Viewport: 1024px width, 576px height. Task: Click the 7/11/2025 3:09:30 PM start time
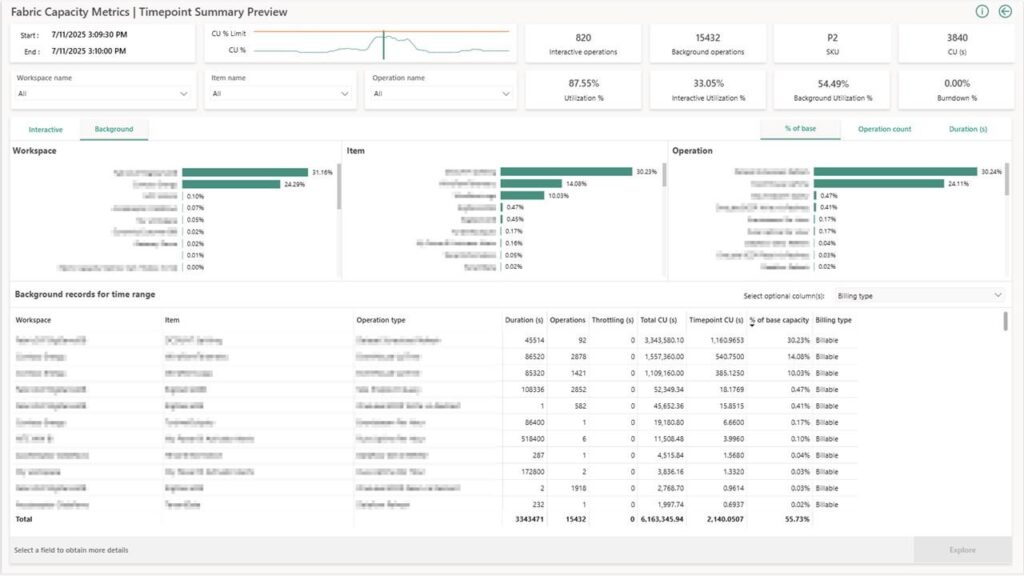pyautogui.click(x=89, y=35)
